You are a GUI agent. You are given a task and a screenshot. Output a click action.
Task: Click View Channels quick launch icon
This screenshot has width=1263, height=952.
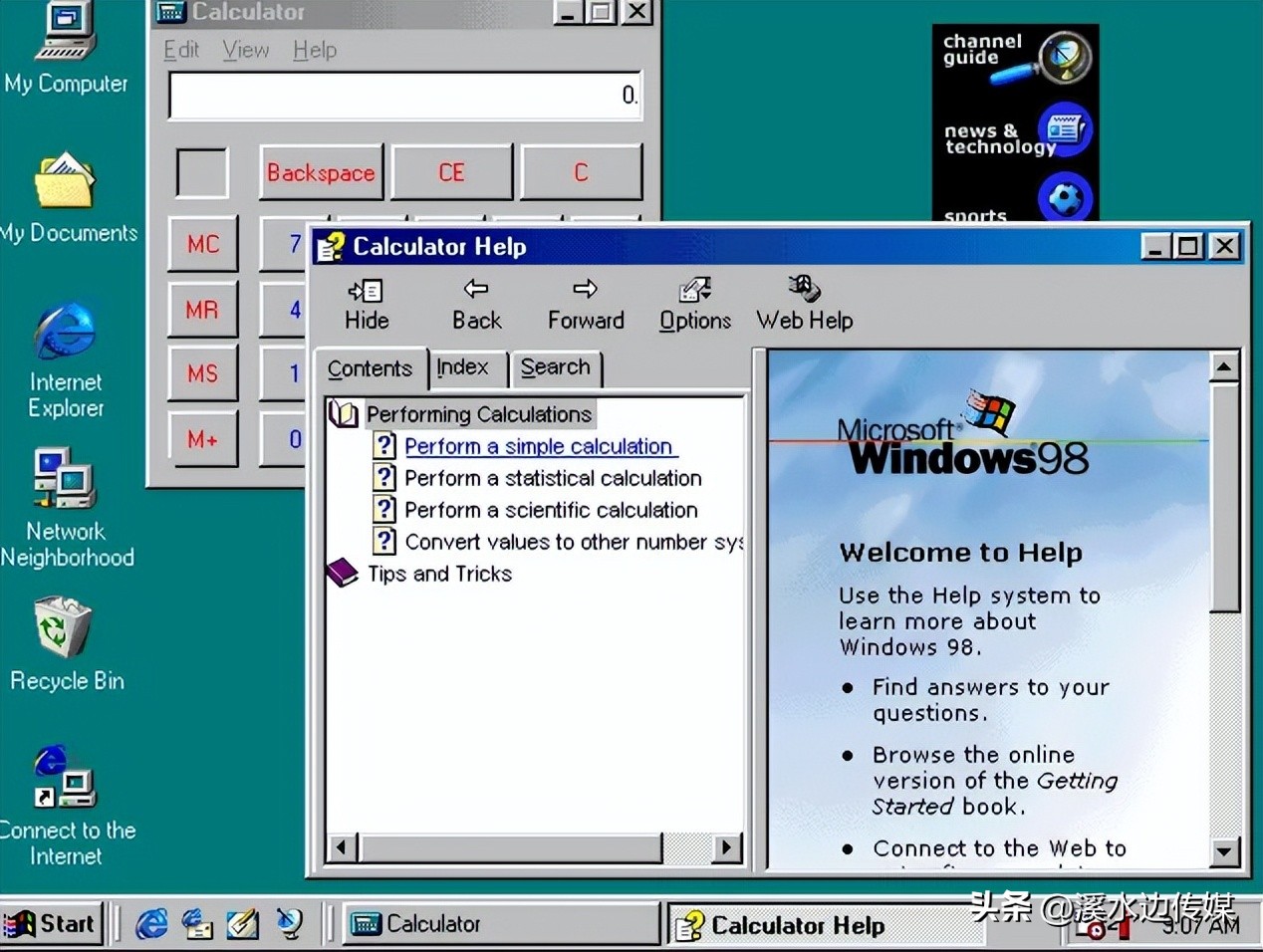(x=289, y=924)
